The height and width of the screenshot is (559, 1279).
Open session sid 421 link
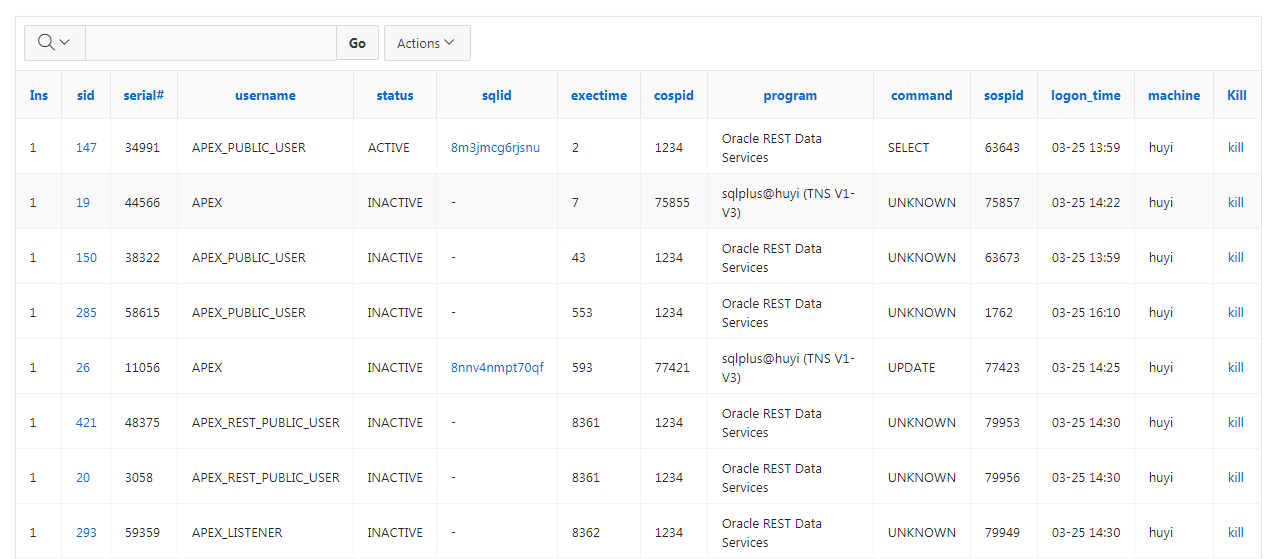[x=86, y=423]
